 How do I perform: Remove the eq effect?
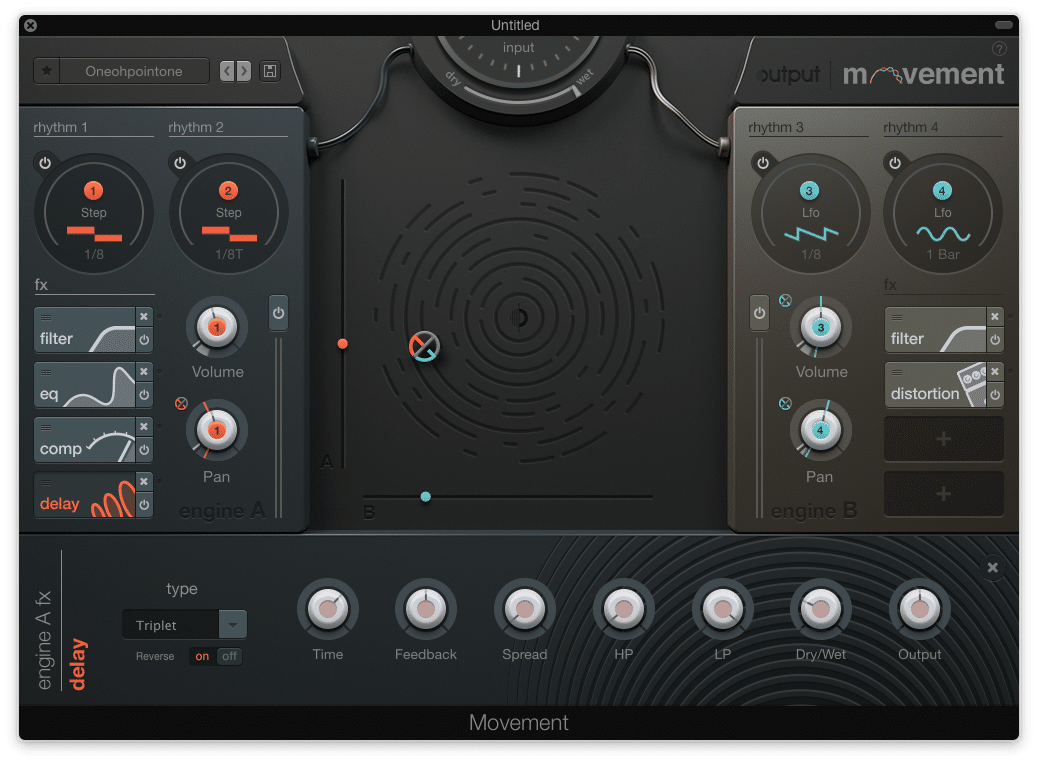tap(144, 372)
